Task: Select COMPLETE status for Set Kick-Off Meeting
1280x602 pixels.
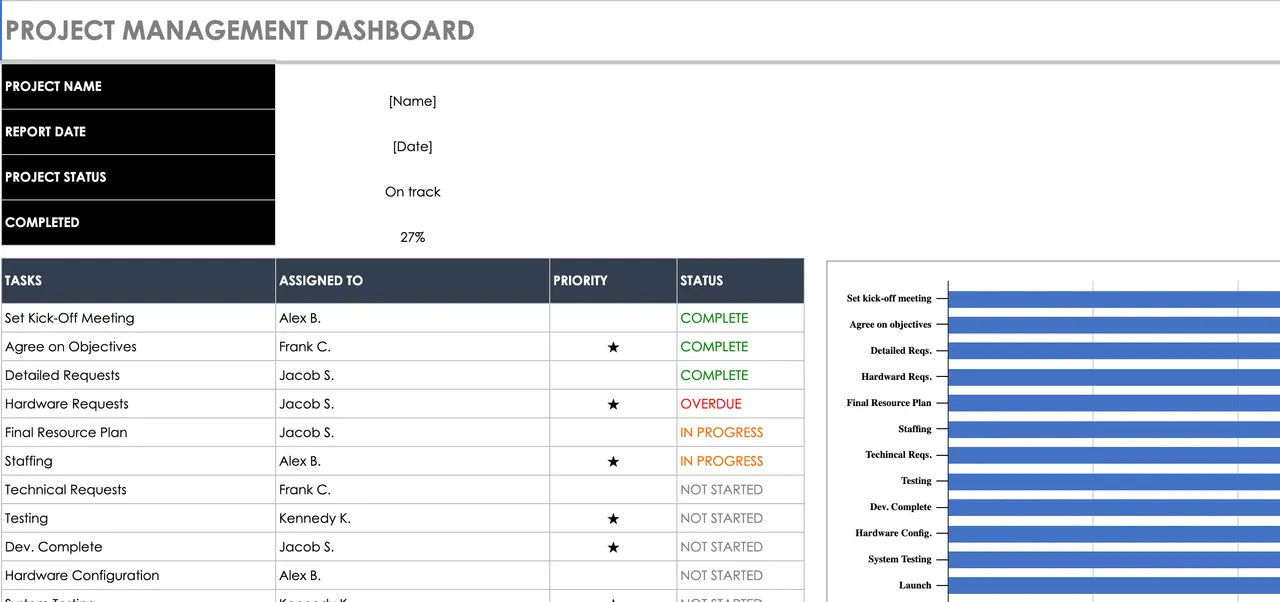Action: pos(740,318)
